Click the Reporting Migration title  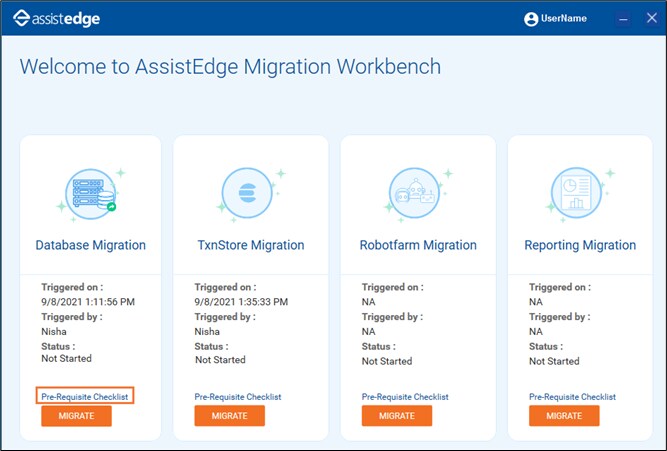pyautogui.click(x=580, y=245)
